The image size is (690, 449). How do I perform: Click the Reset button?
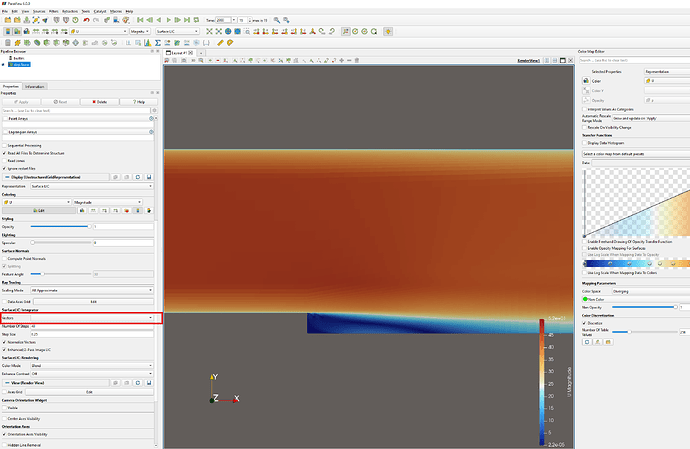60,102
